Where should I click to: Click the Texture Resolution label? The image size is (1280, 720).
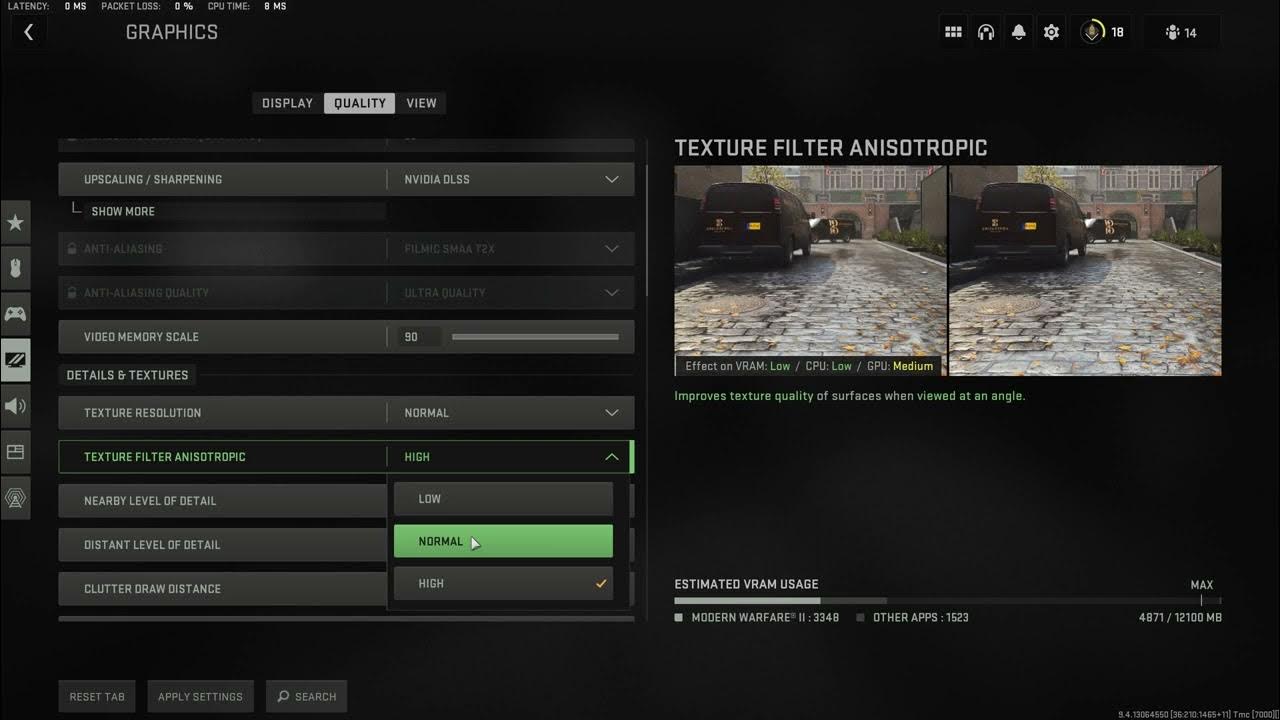(x=142, y=413)
